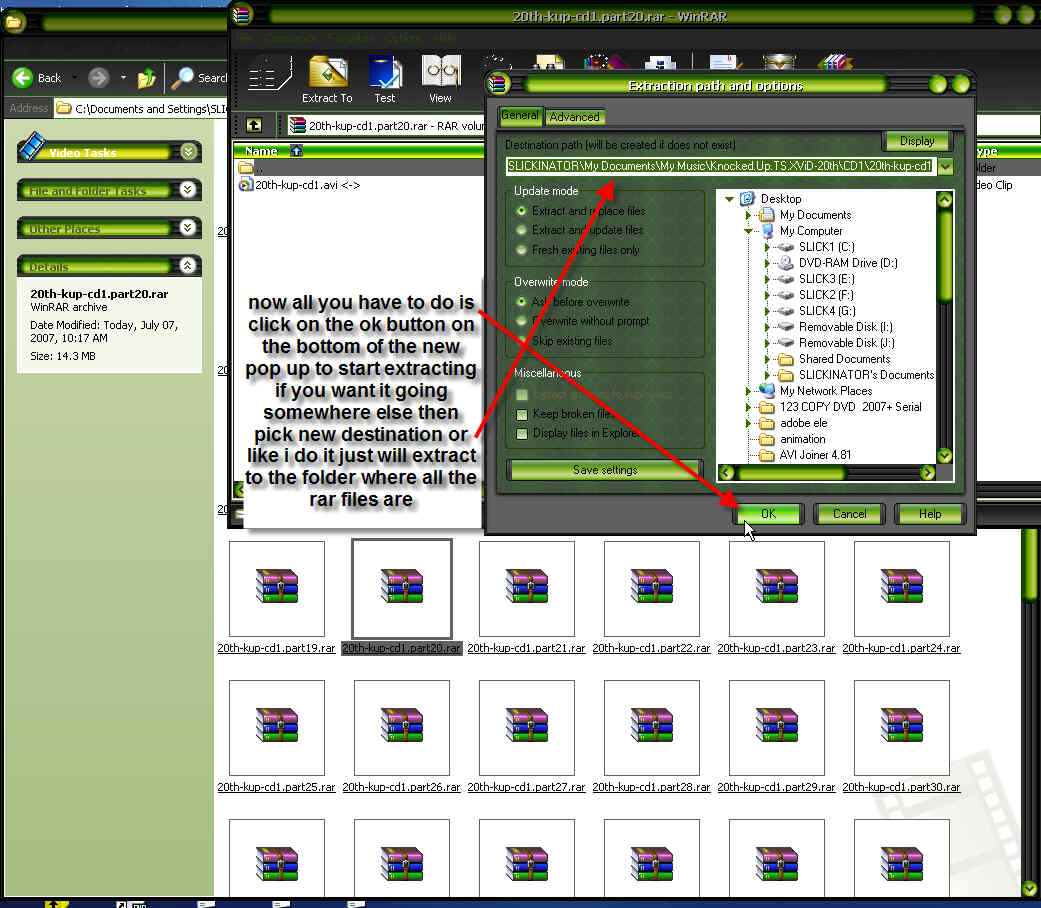Select the 20th-kup-cd1.part25.rar archive icon
The height and width of the screenshot is (908, 1041).
[x=277, y=725]
